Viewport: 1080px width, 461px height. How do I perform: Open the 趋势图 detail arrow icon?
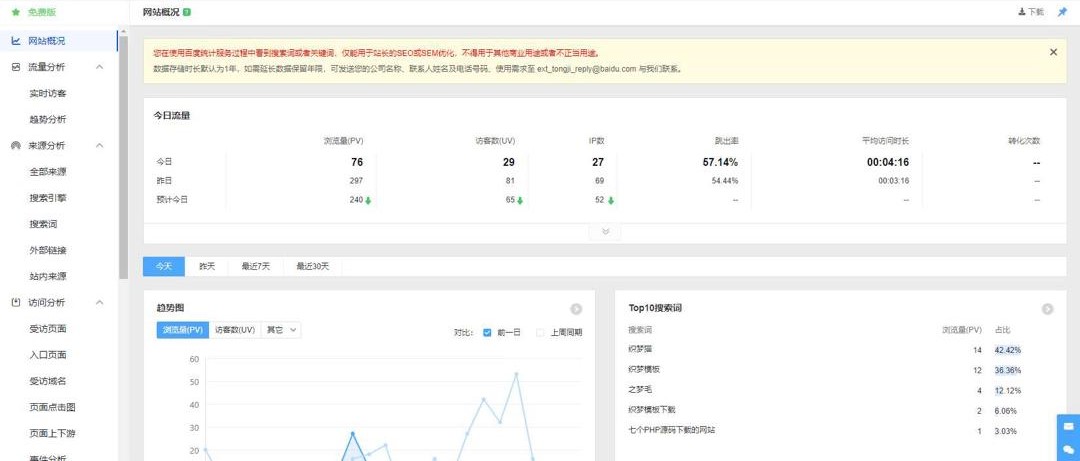(576, 309)
